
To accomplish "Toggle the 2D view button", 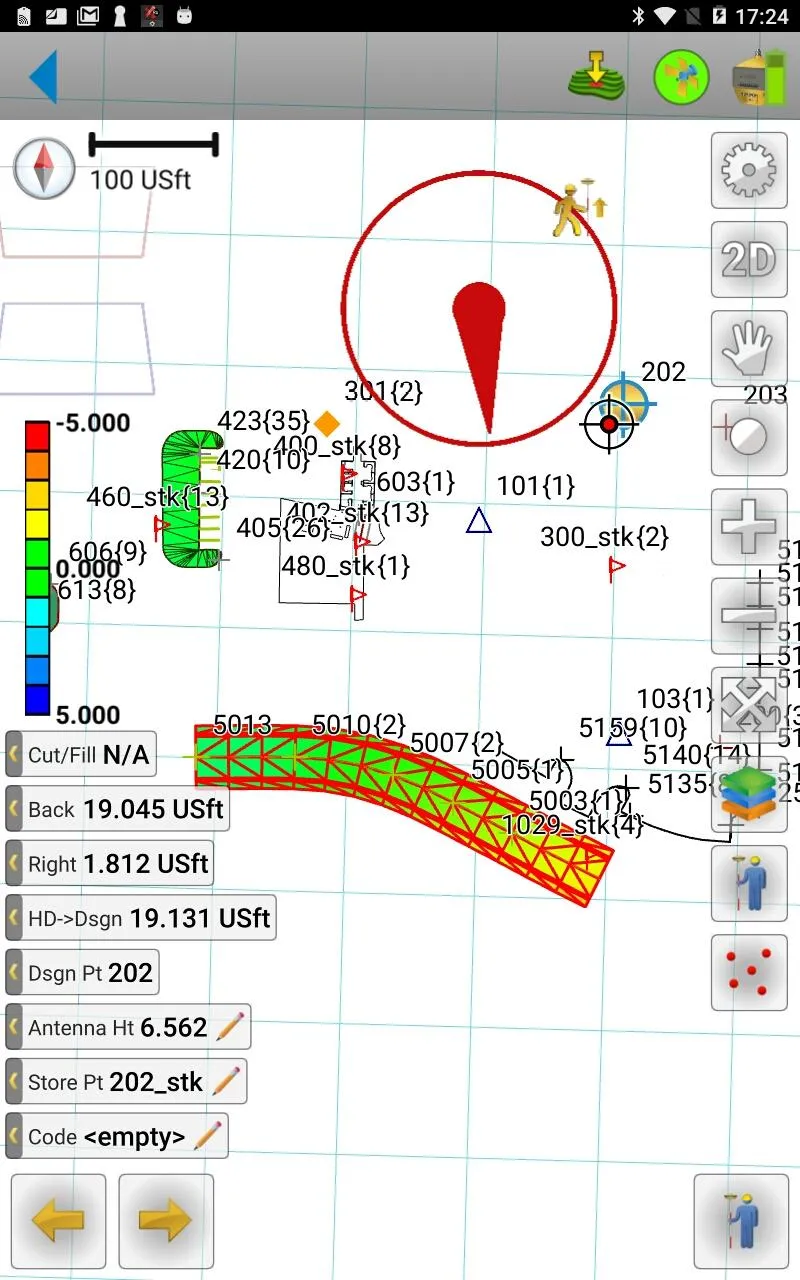I will click(x=749, y=260).
